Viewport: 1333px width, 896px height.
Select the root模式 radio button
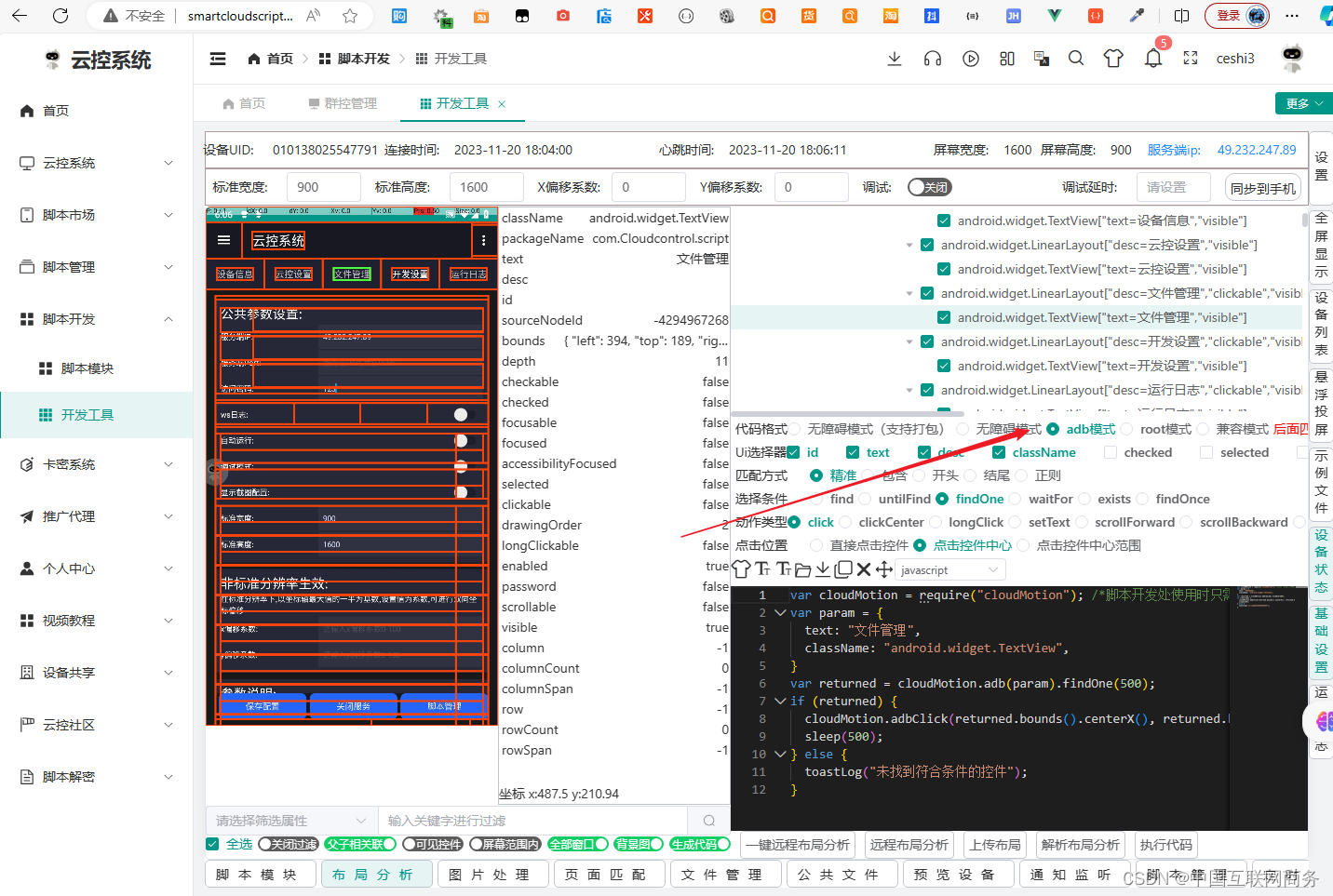tap(1126, 429)
